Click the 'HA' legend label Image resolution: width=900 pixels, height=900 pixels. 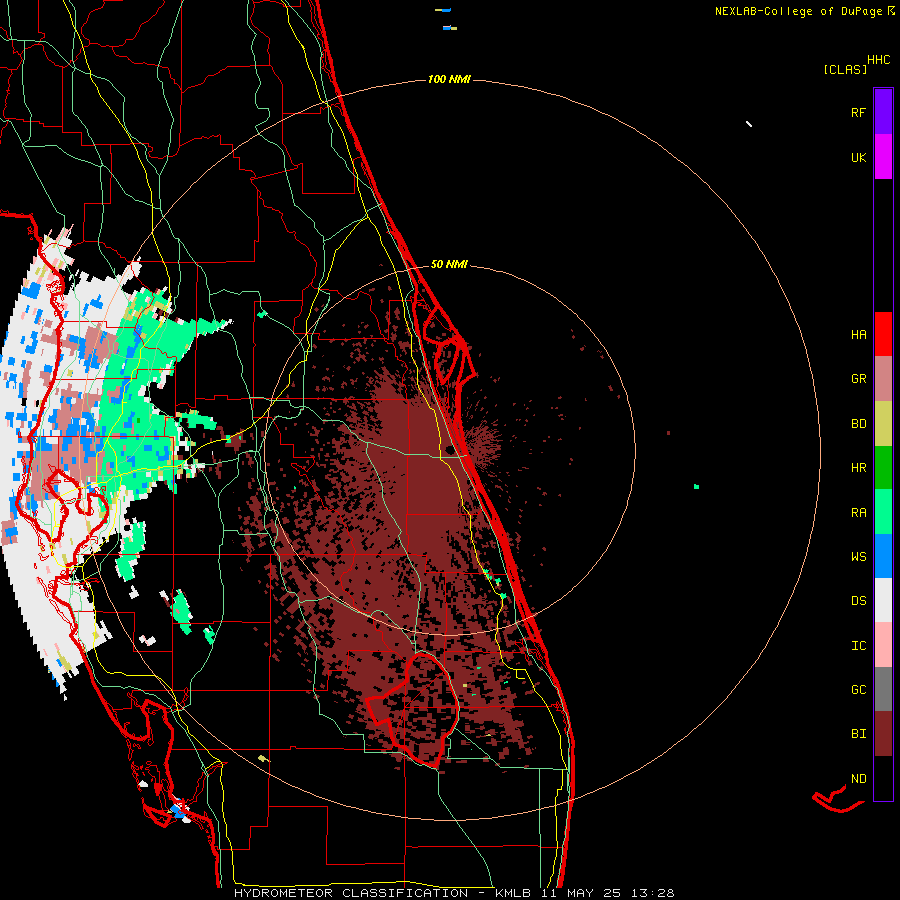coord(858,335)
